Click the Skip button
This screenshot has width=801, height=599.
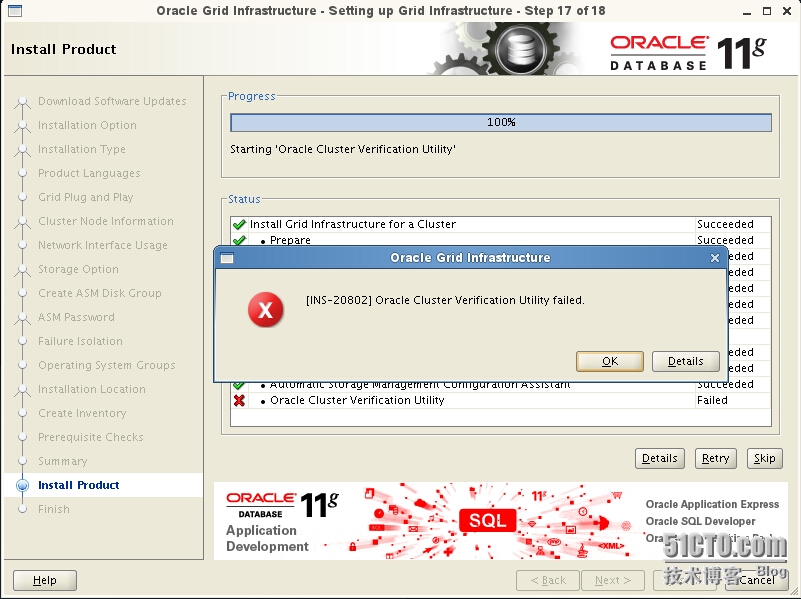[x=764, y=458]
